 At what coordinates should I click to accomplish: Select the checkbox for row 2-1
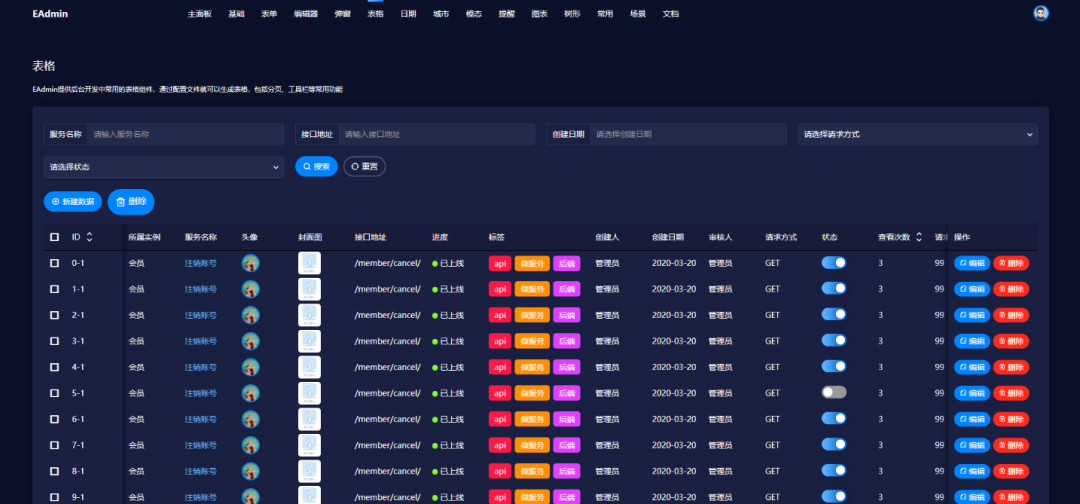[x=54, y=315]
